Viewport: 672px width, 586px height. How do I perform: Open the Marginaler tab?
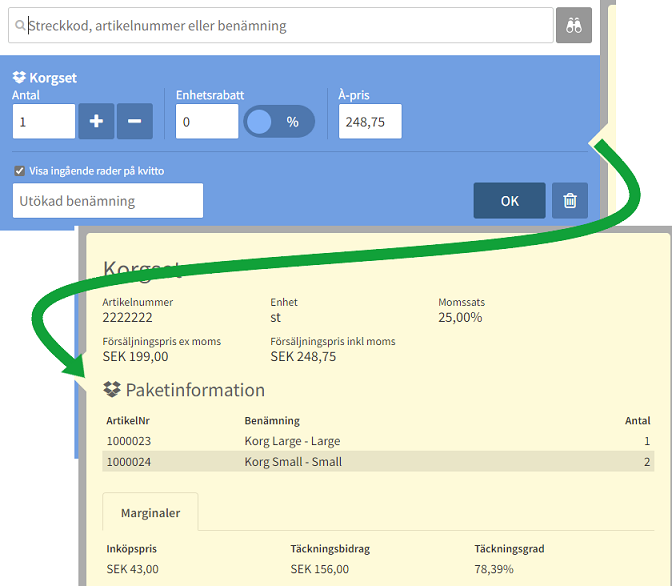150,513
